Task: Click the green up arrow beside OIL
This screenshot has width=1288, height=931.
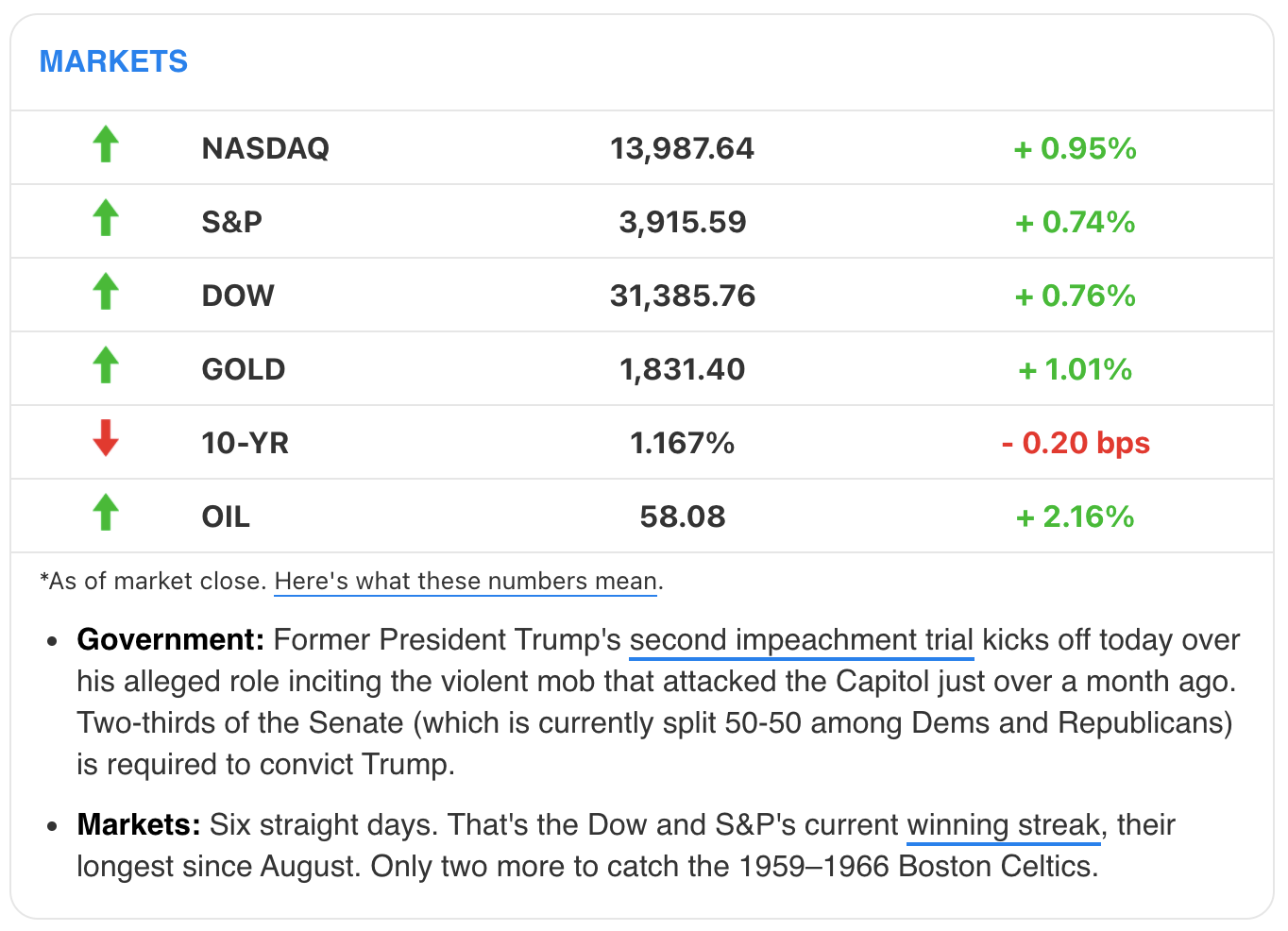Action: pos(106,514)
